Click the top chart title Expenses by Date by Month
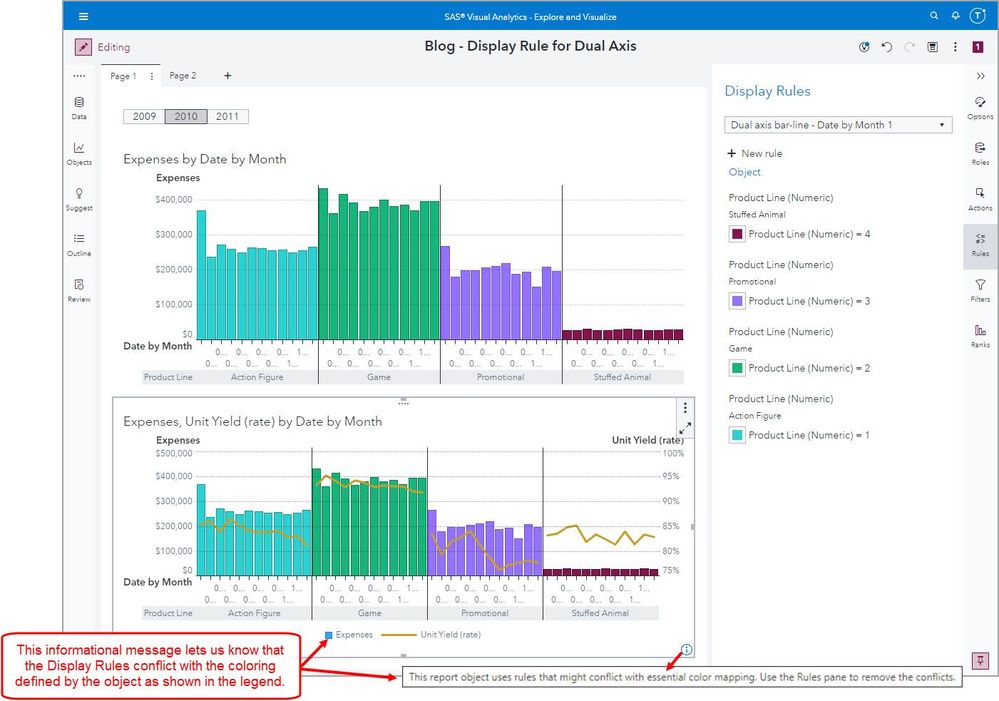 click(205, 159)
